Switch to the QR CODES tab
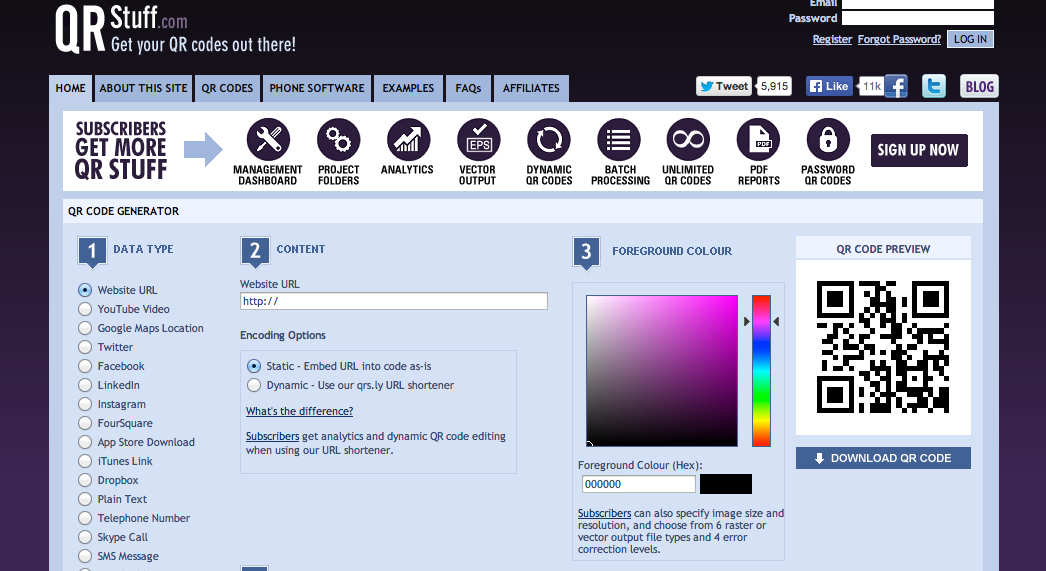1046x571 pixels. [227, 88]
